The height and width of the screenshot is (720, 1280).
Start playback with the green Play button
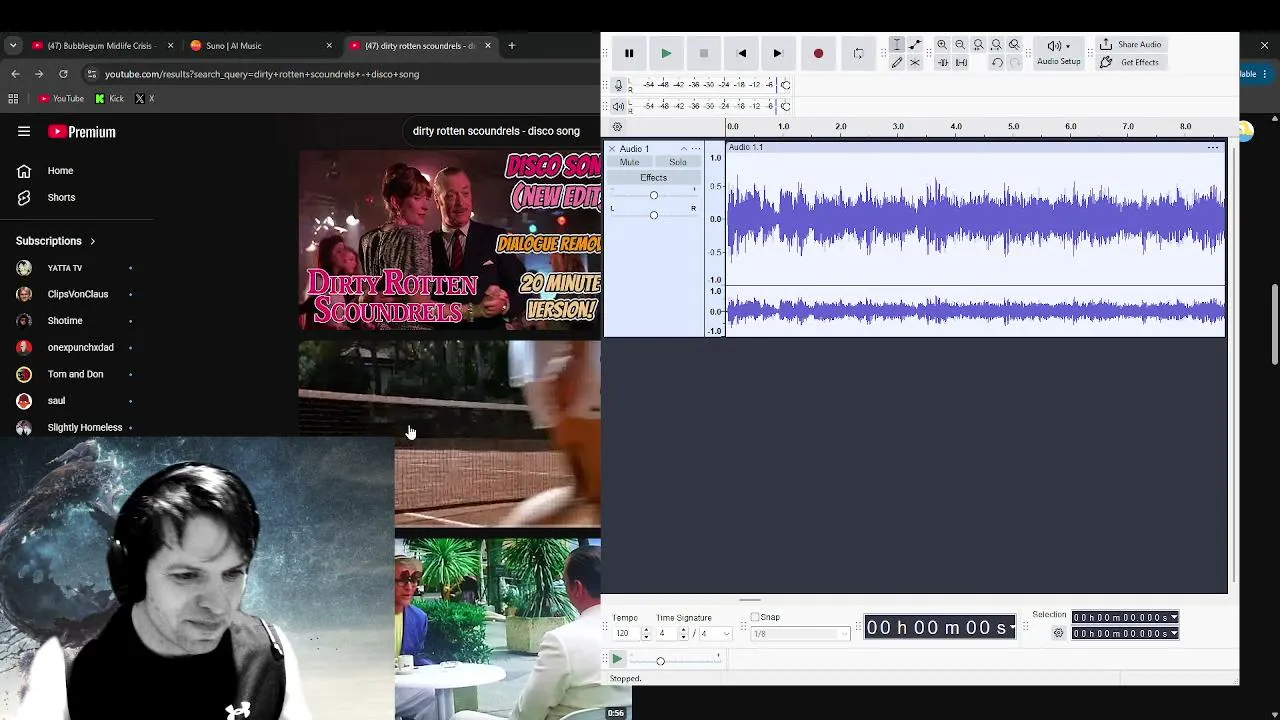[x=666, y=54]
